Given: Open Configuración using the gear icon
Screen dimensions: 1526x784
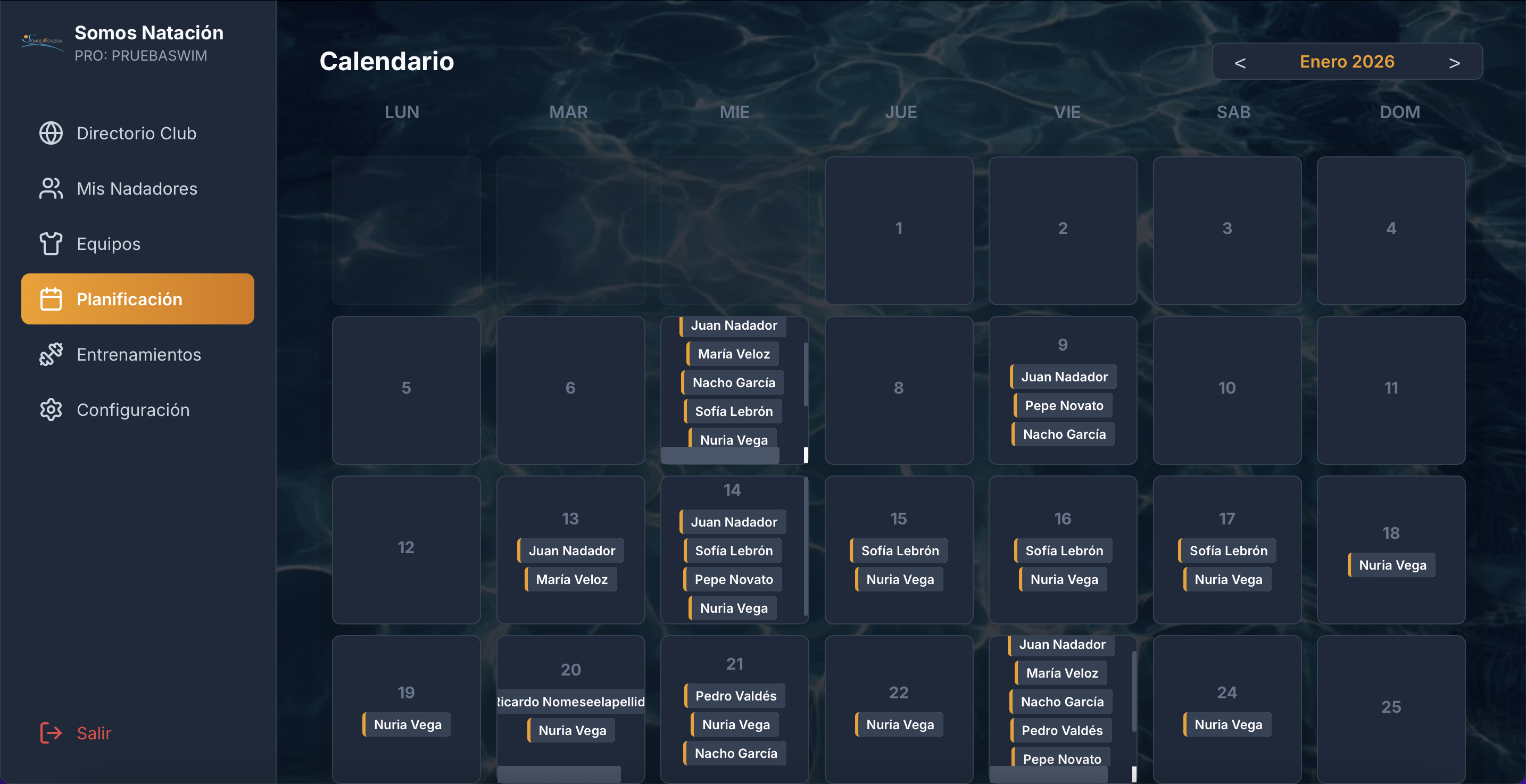Looking at the screenshot, I should tap(51, 409).
